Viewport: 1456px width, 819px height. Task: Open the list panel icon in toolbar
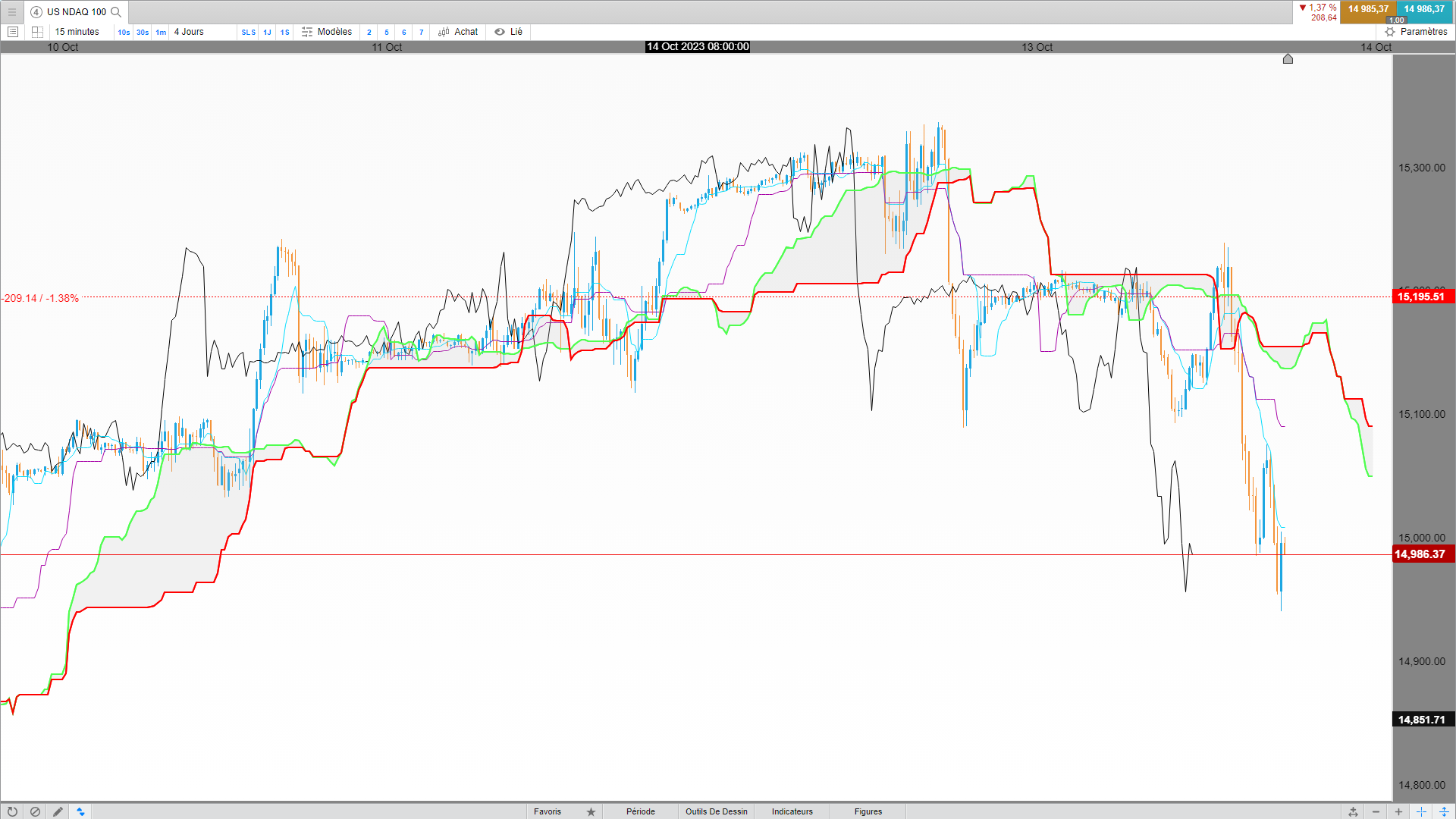pyautogui.click(x=12, y=32)
